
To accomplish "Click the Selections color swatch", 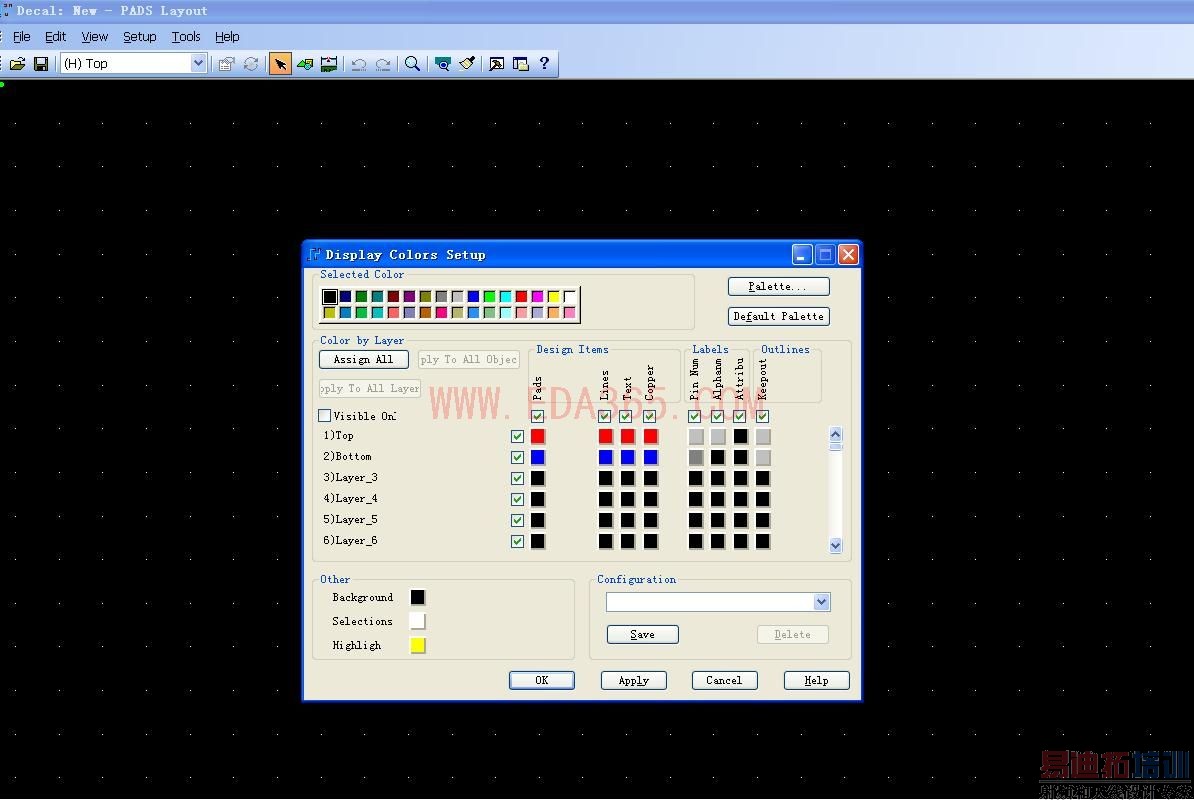I will (417, 621).
